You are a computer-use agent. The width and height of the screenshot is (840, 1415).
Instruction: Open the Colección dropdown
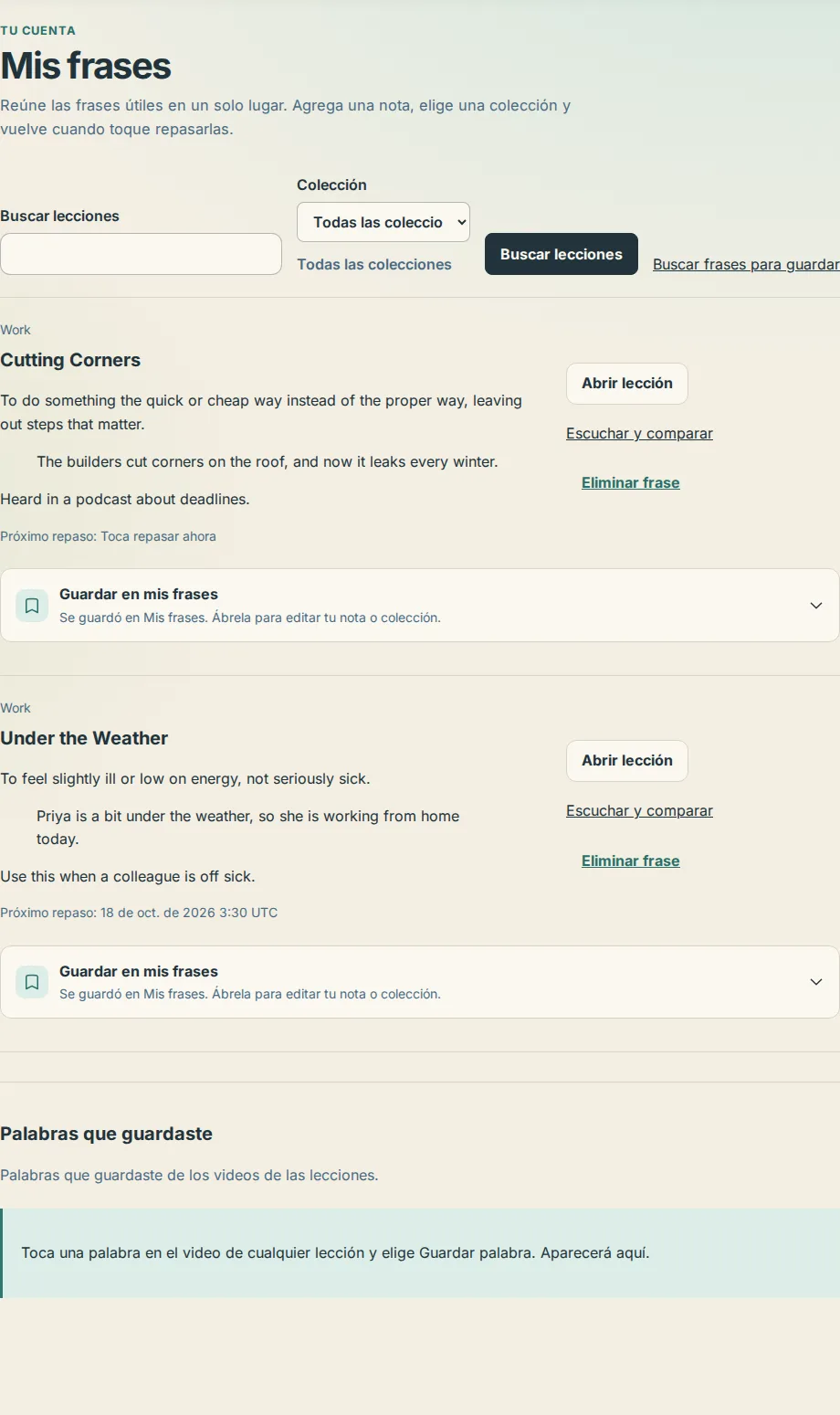tap(383, 222)
